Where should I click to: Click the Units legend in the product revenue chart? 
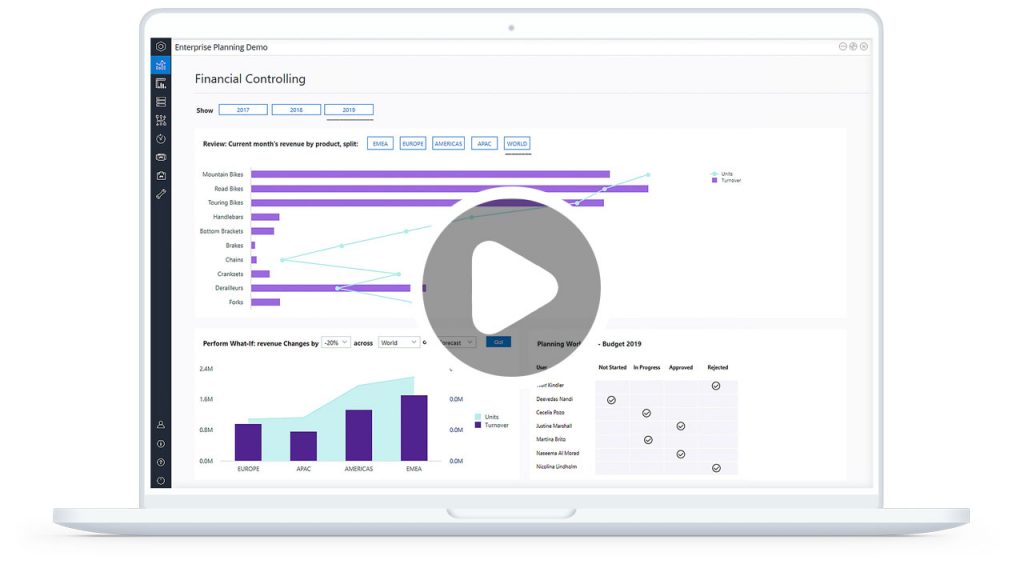click(x=722, y=174)
